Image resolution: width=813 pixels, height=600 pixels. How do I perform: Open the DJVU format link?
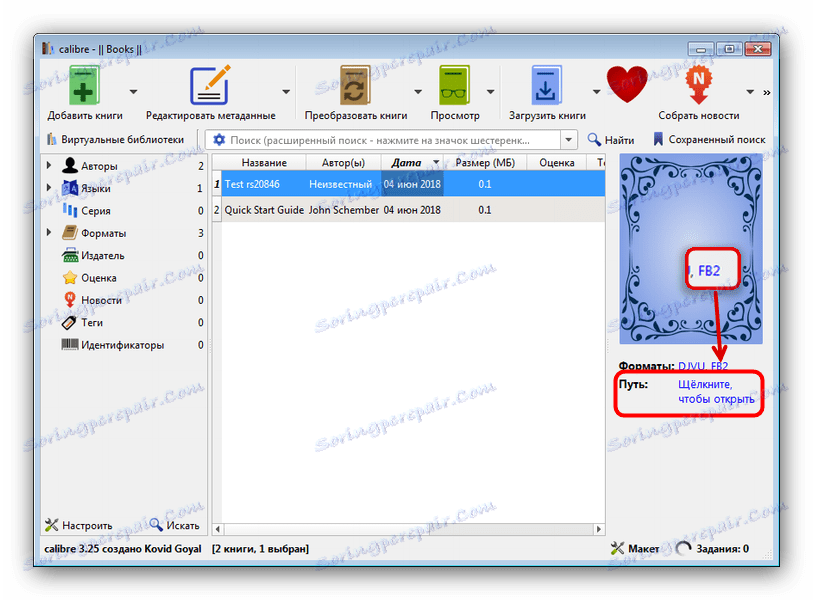point(691,366)
